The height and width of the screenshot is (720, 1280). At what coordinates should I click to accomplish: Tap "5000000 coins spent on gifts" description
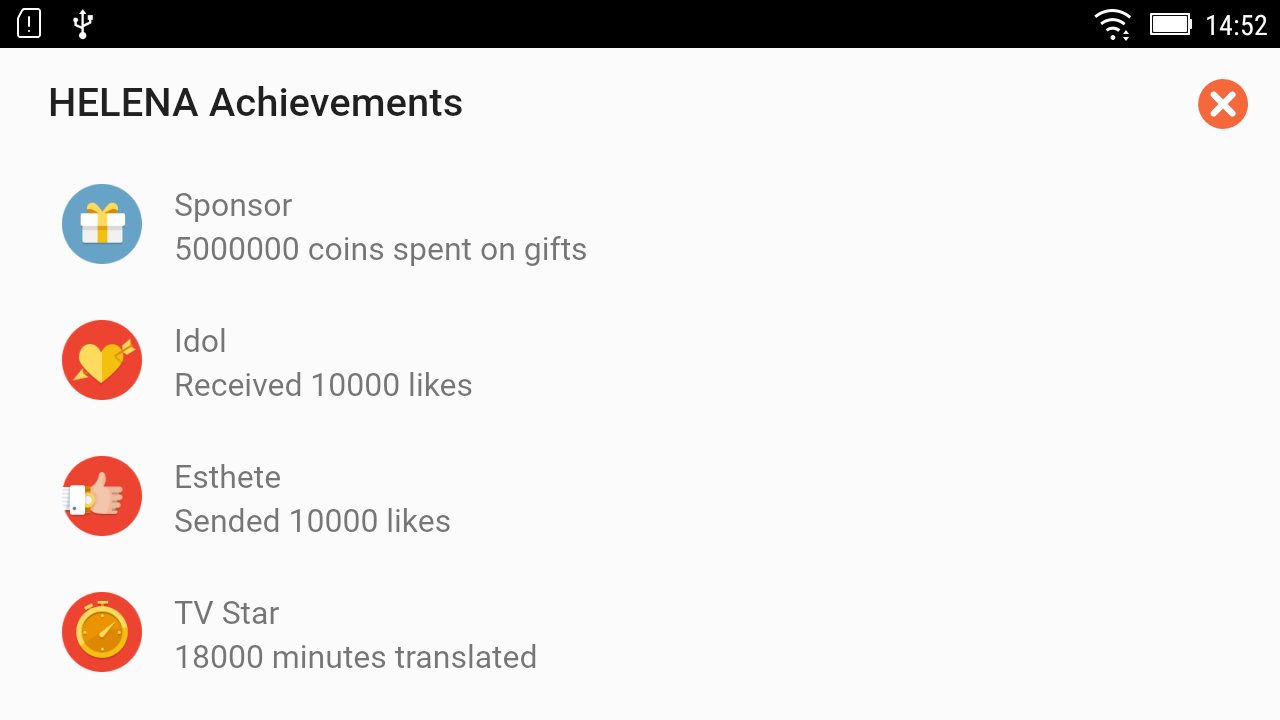point(380,249)
